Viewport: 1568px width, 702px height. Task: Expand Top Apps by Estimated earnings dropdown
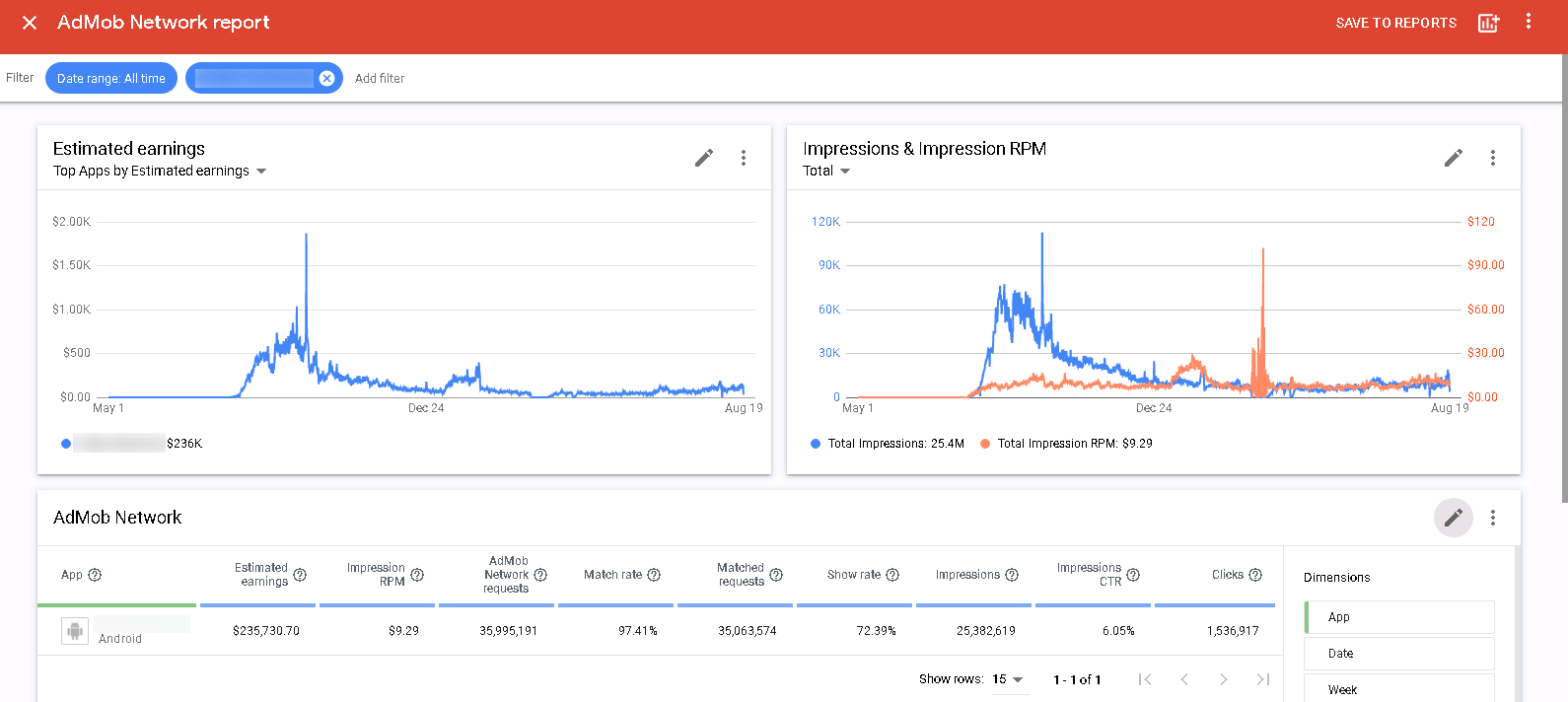tap(160, 171)
